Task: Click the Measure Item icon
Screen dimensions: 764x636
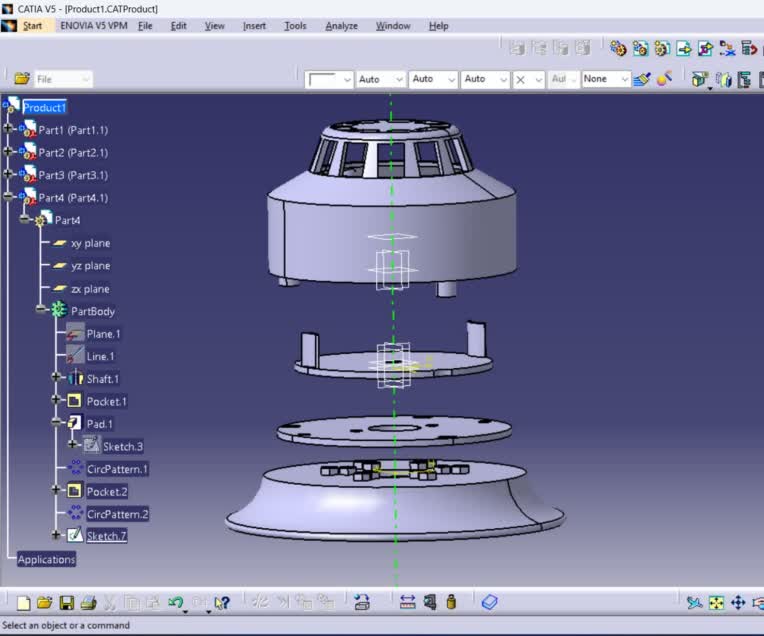Action: click(430, 602)
